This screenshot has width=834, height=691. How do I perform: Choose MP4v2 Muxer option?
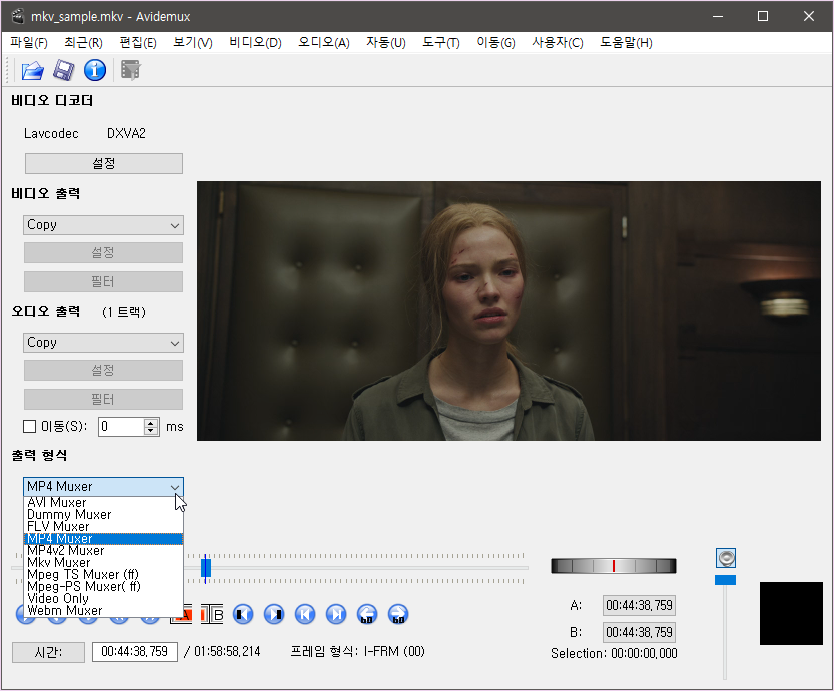[104, 551]
